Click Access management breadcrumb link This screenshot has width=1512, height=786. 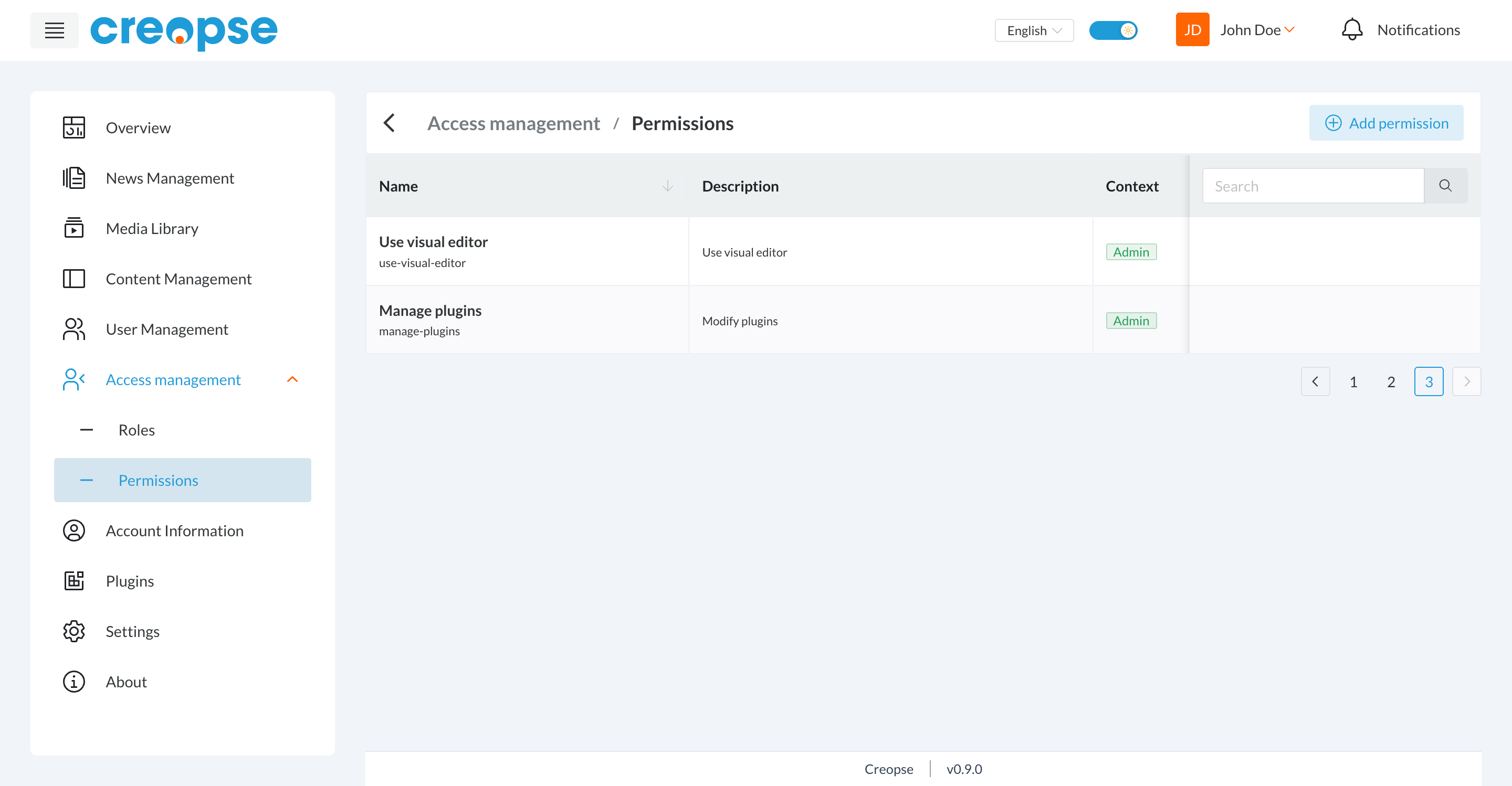coord(513,123)
